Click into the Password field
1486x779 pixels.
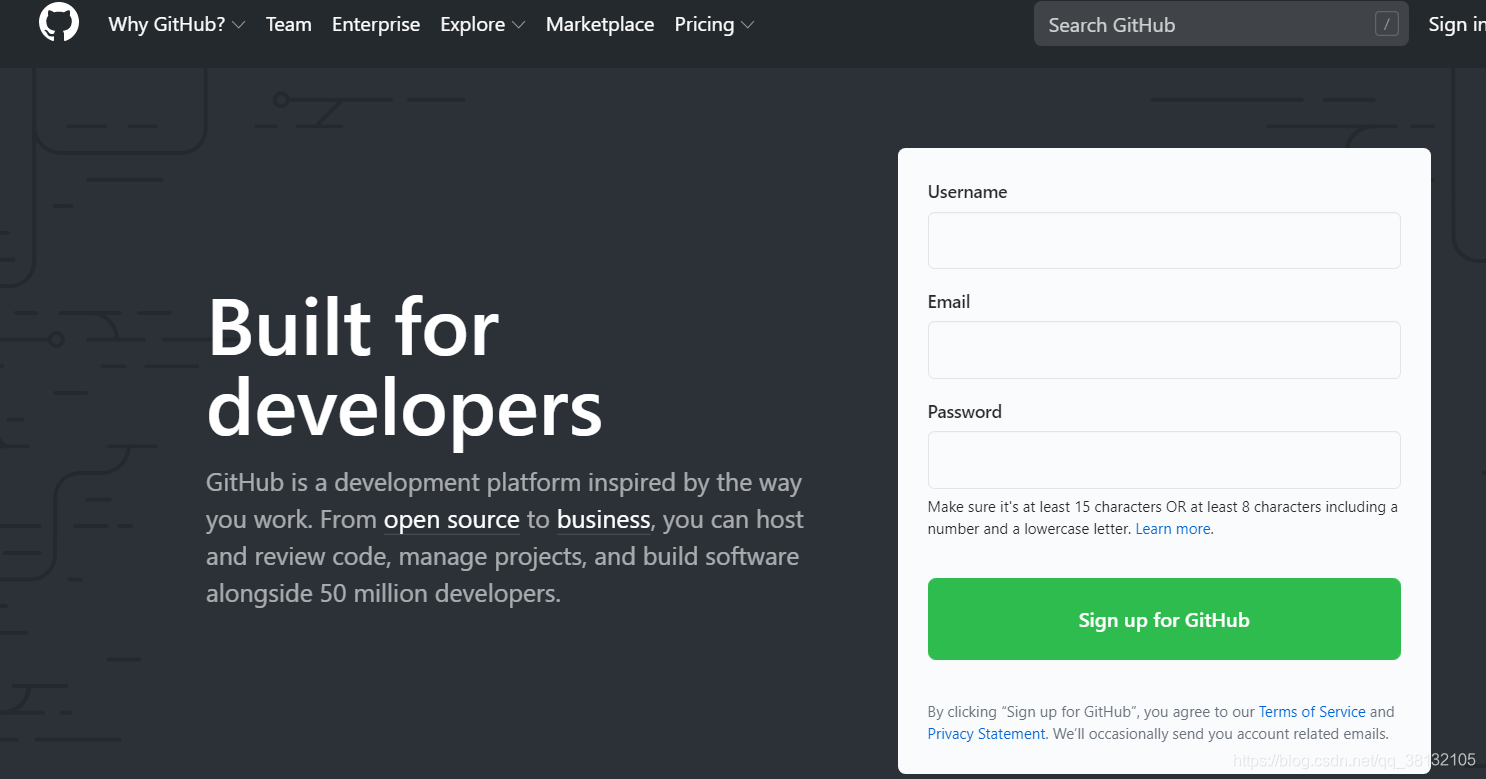[1164, 460]
